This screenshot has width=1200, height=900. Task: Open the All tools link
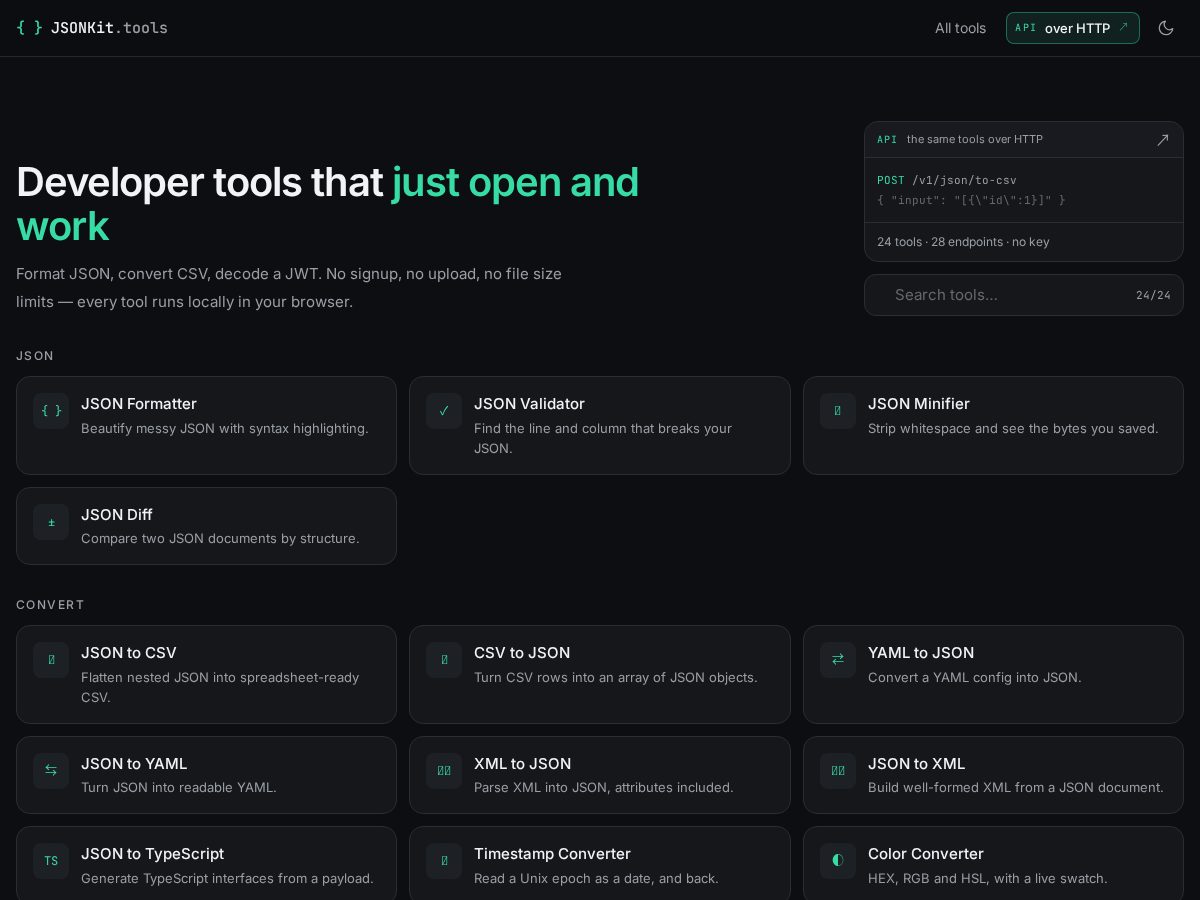pyautogui.click(x=960, y=28)
